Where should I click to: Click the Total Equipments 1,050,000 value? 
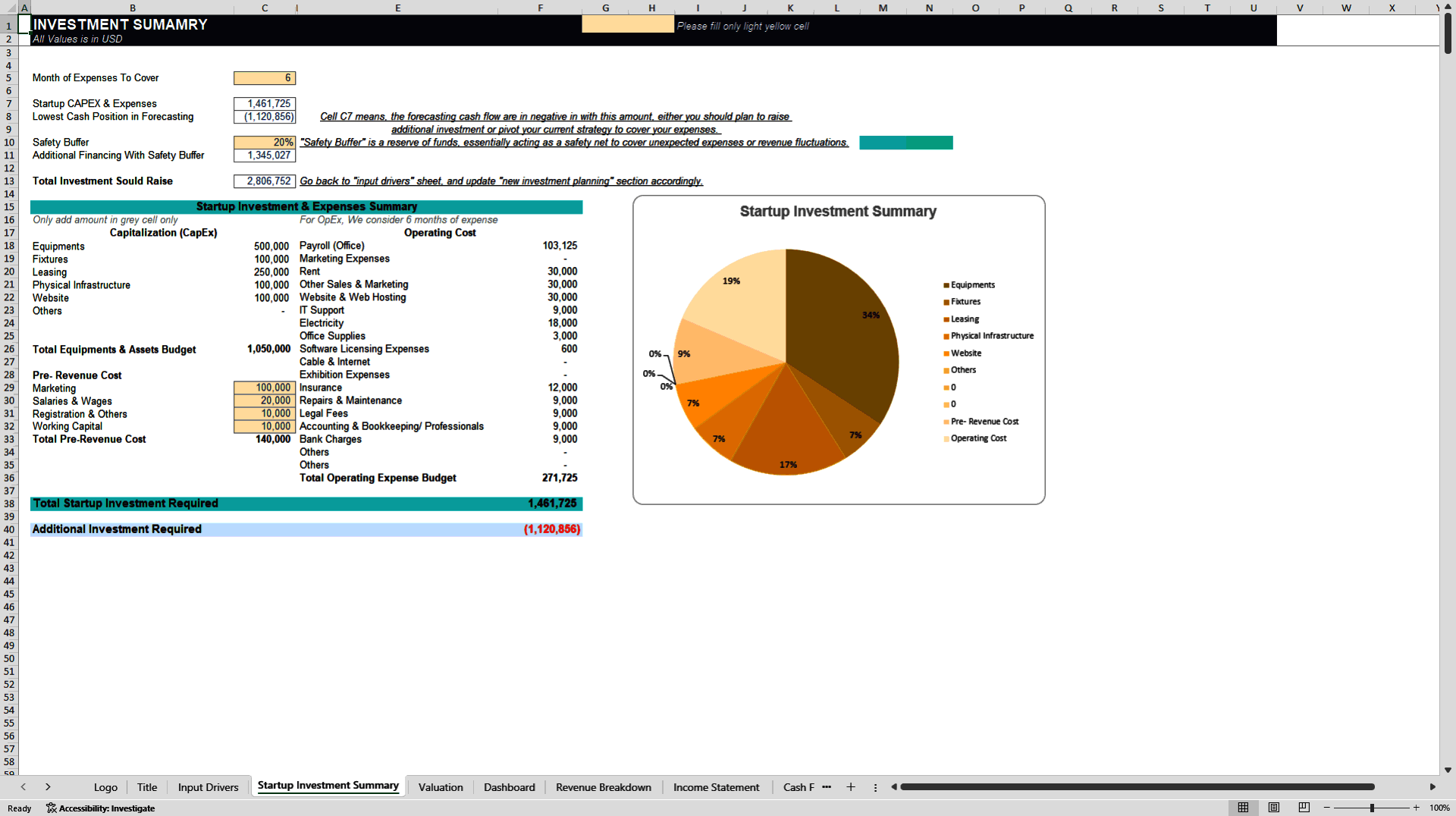click(268, 349)
